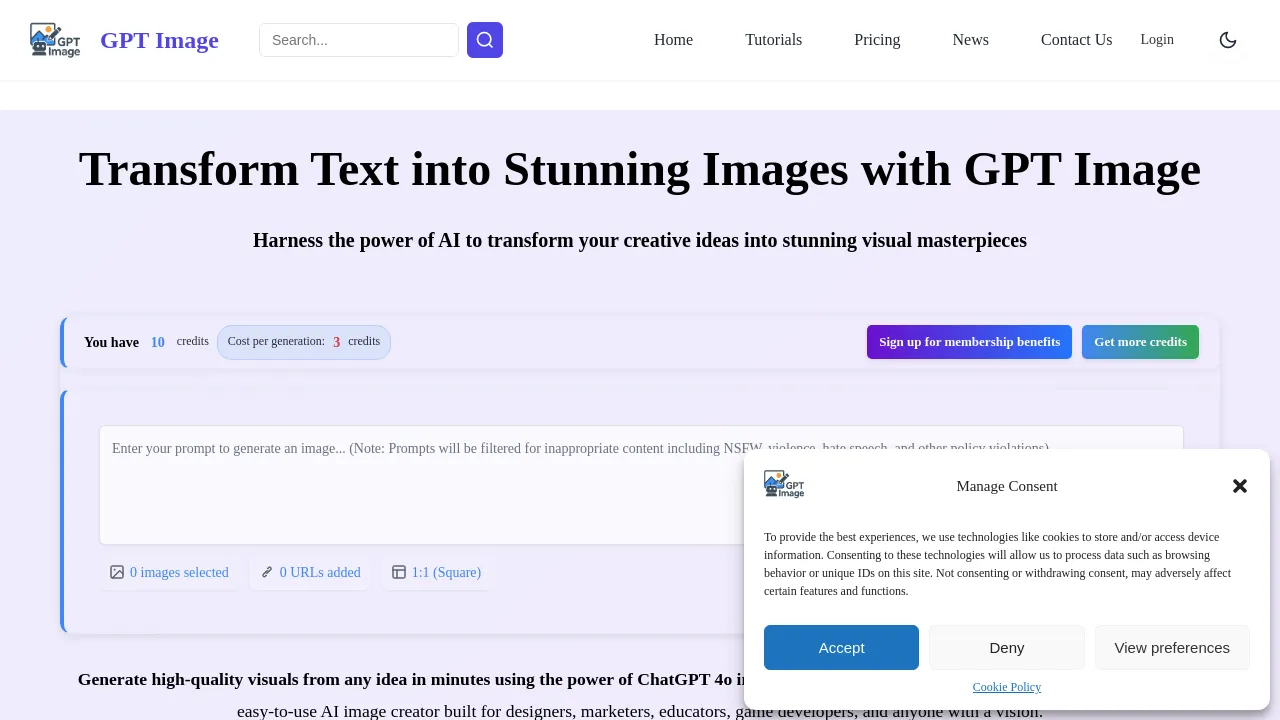1280x720 pixels.
Task: Click the 'Get more credits' button
Action: click(x=1140, y=342)
